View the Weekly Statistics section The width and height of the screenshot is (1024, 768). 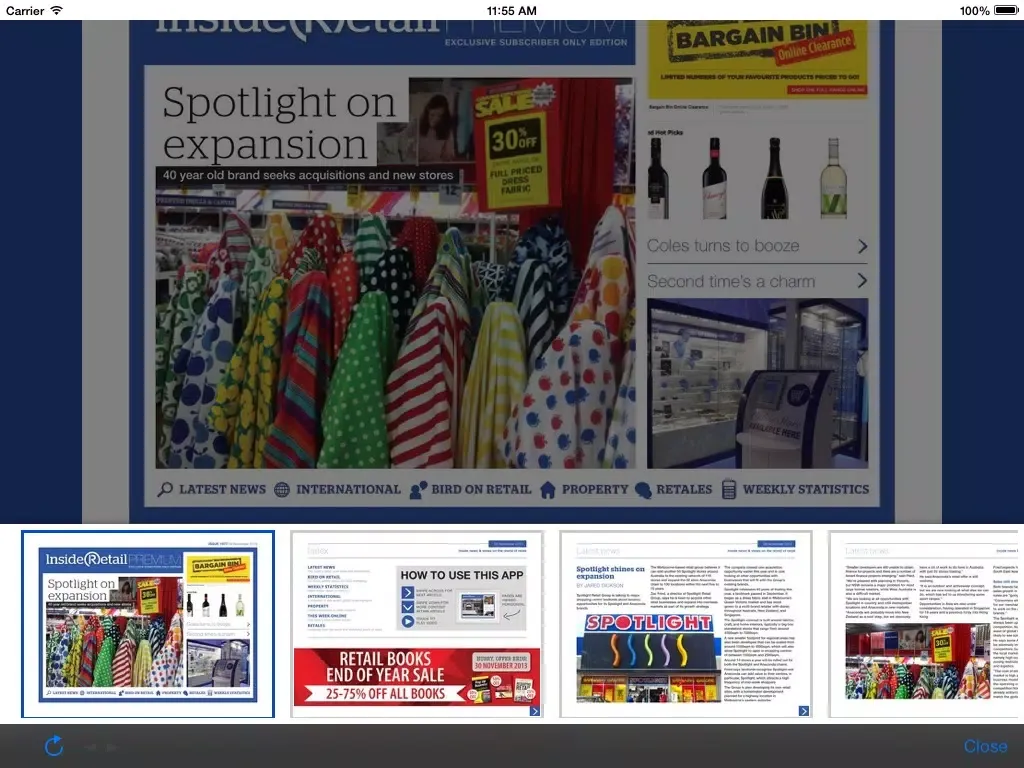point(795,489)
